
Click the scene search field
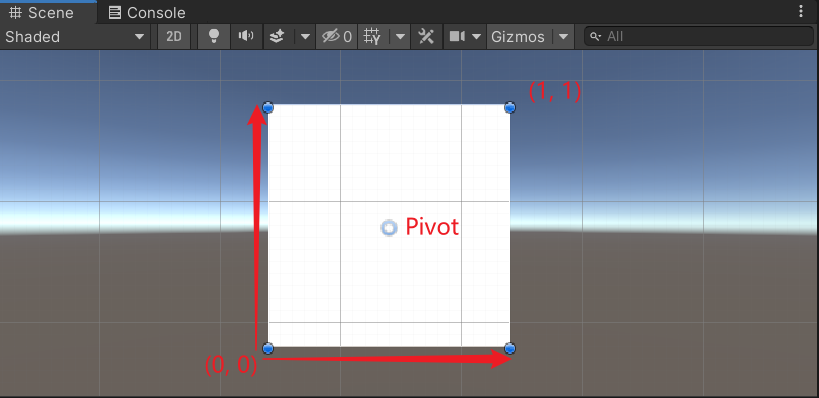[x=698, y=37]
